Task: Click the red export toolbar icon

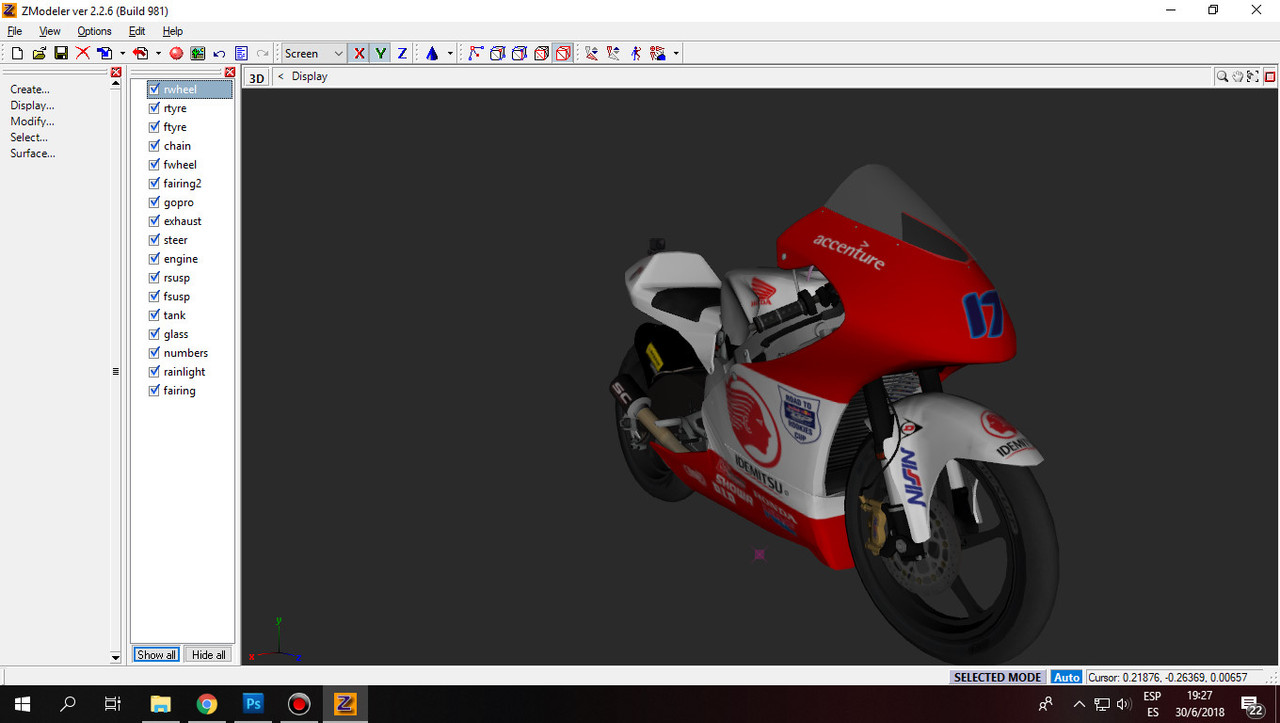Action: click(x=141, y=53)
